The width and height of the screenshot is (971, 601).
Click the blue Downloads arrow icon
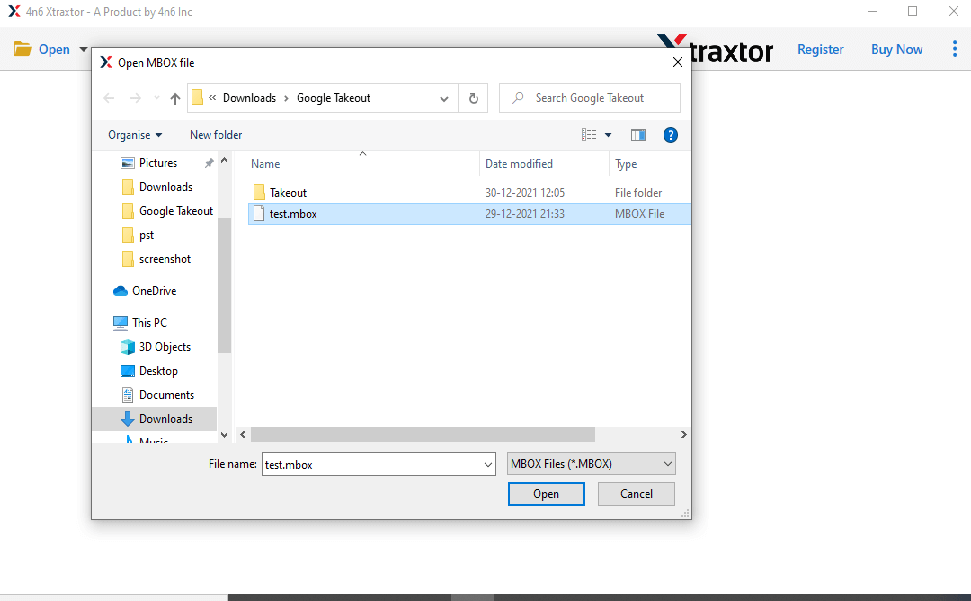128,419
